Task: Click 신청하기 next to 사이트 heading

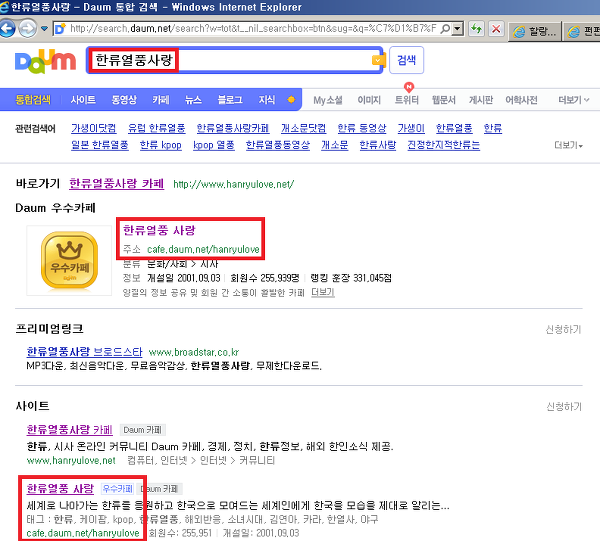Action: tap(564, 407)
